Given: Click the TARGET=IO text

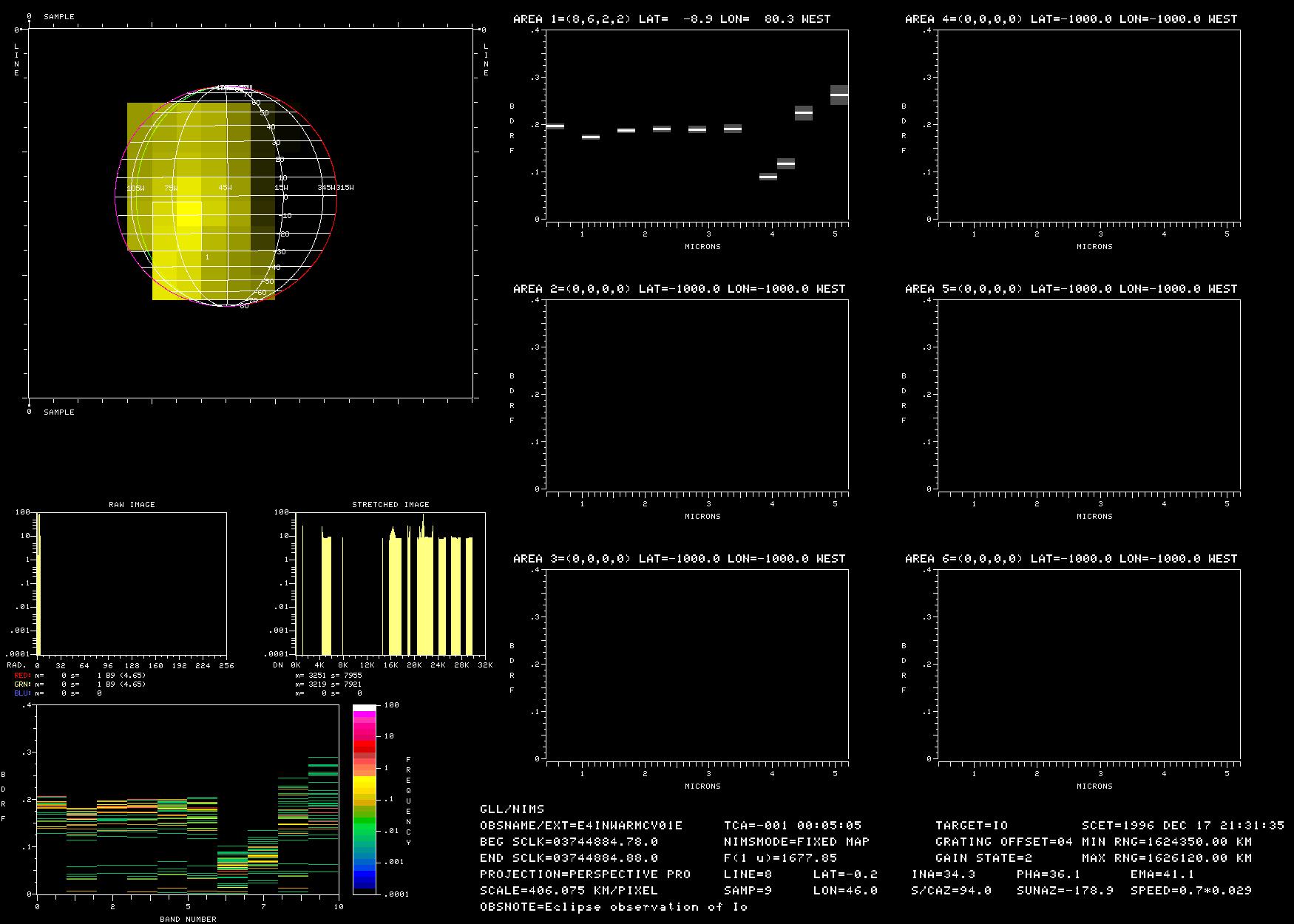Looking at the screenshot, I should click(x=971, y=825).
